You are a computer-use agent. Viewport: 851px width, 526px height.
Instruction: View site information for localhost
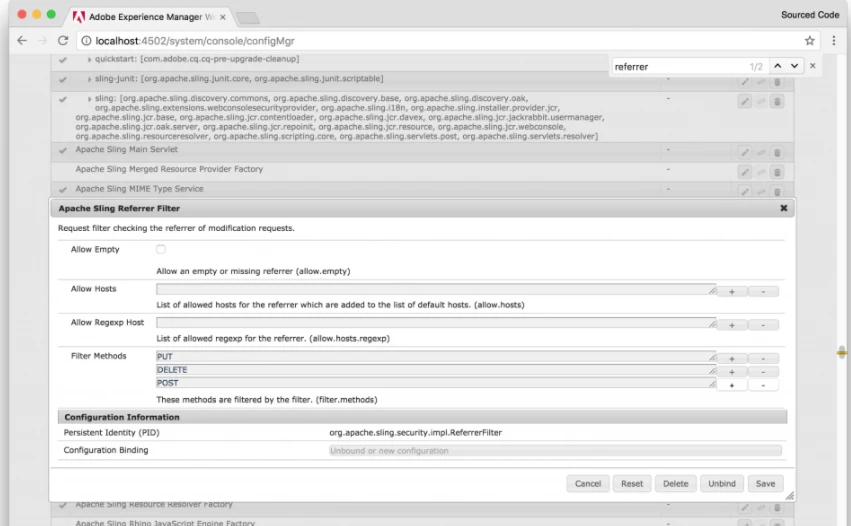click(x=86, y=41)
